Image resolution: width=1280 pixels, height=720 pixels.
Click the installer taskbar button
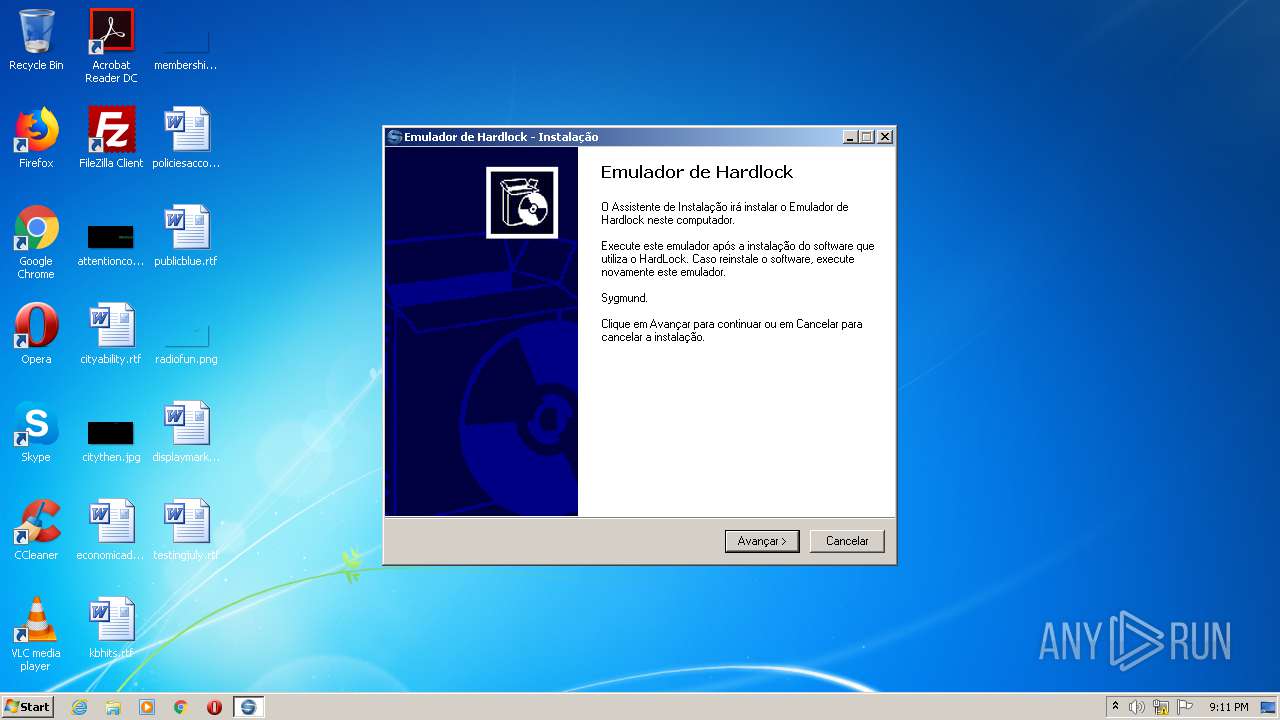[x=248, y=707]
